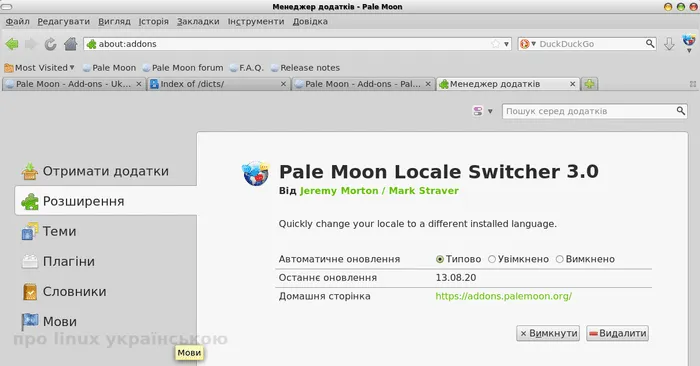Image resolution: width=700 pixels, height=366 pixels.
Task: Click the 'Quickly change your locale' description
Action: click(x=417, y=224)
